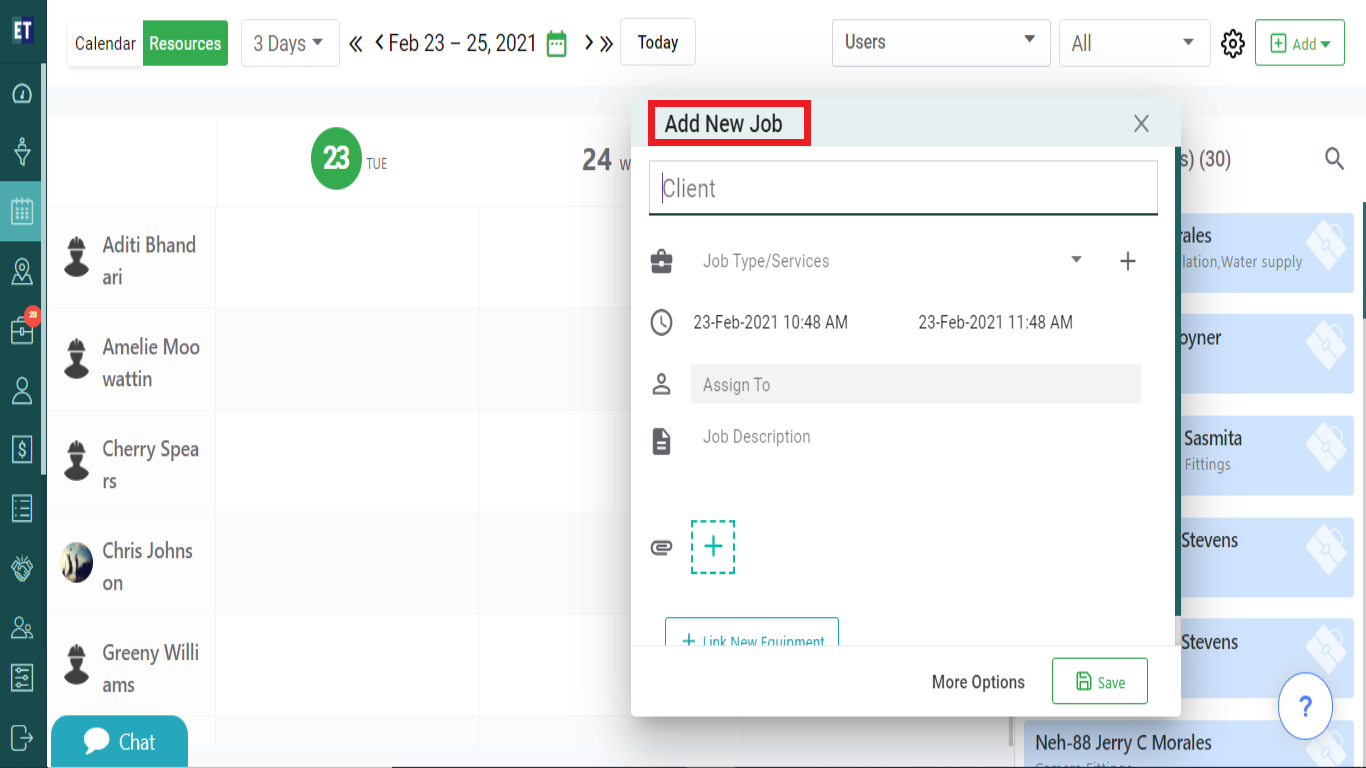Image resolution: width=1366 pixels, height=768 pixels.
Task: Open the customers person icon in sidebar
Action: 22,390
